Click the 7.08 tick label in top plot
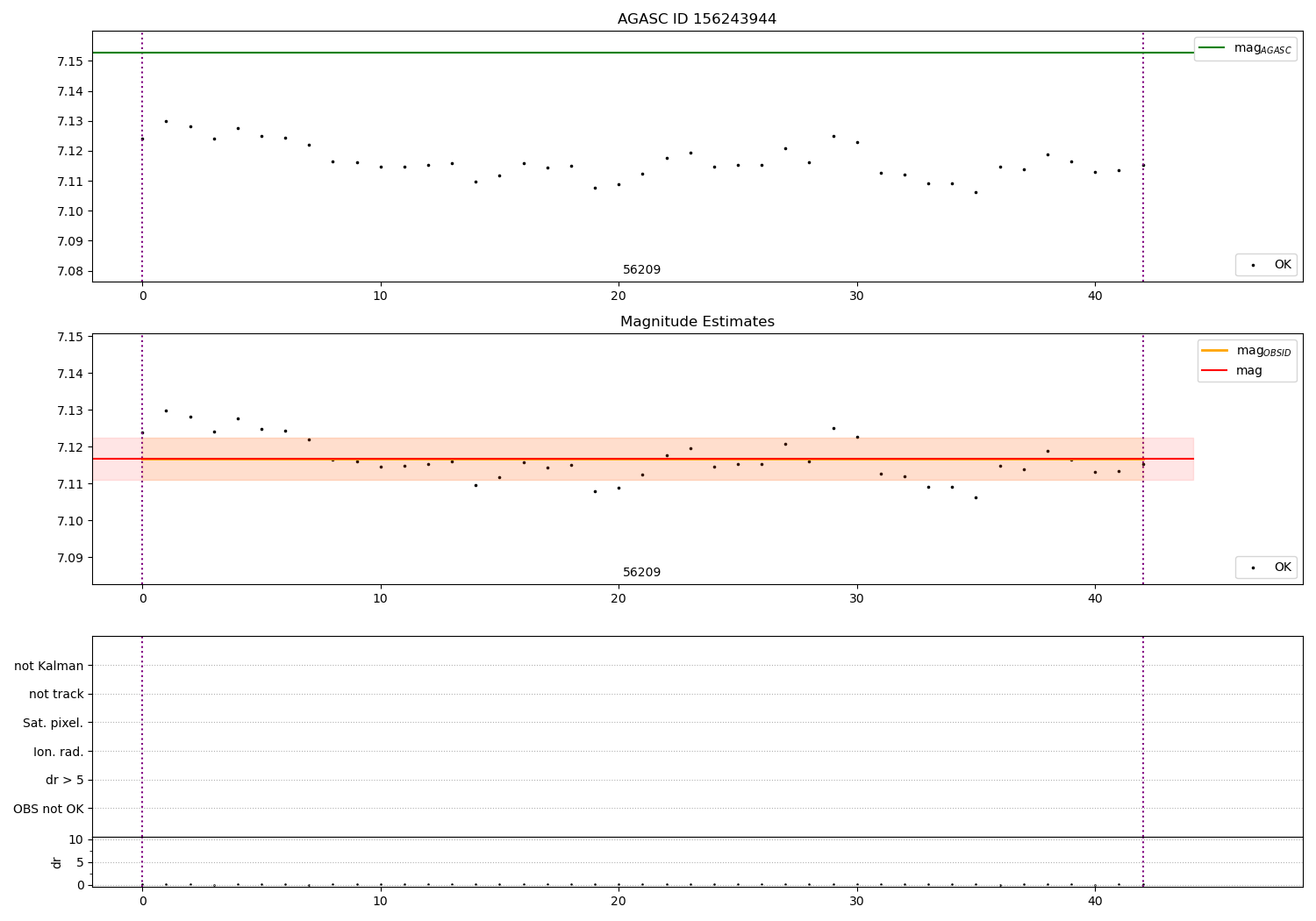This screenshot has height=921, width=1316. coord(71,271)
